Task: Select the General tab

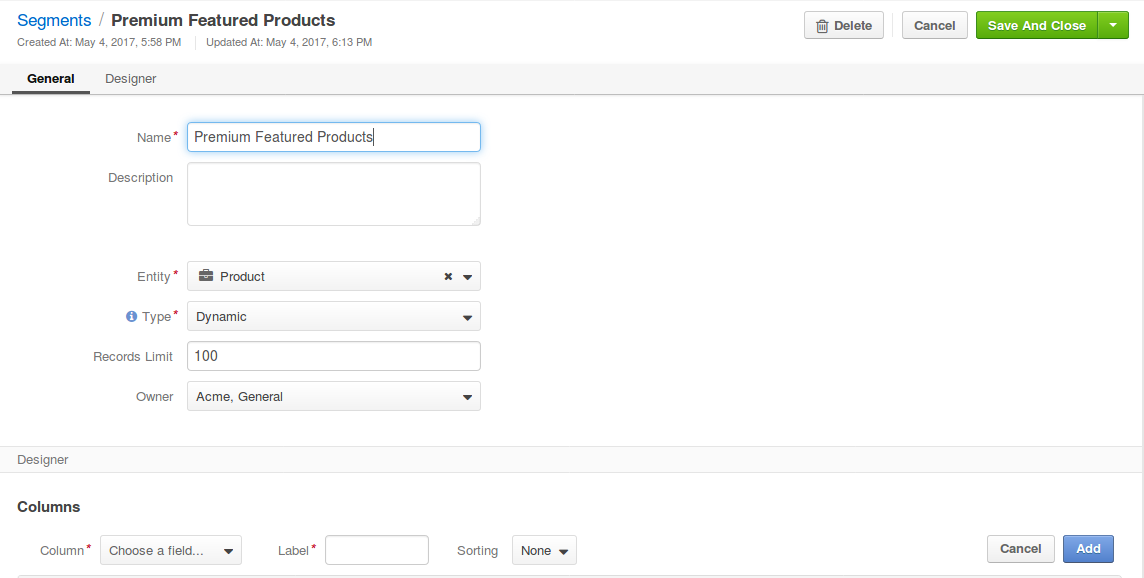Action: pyautogui.click(x=51, y=79)
